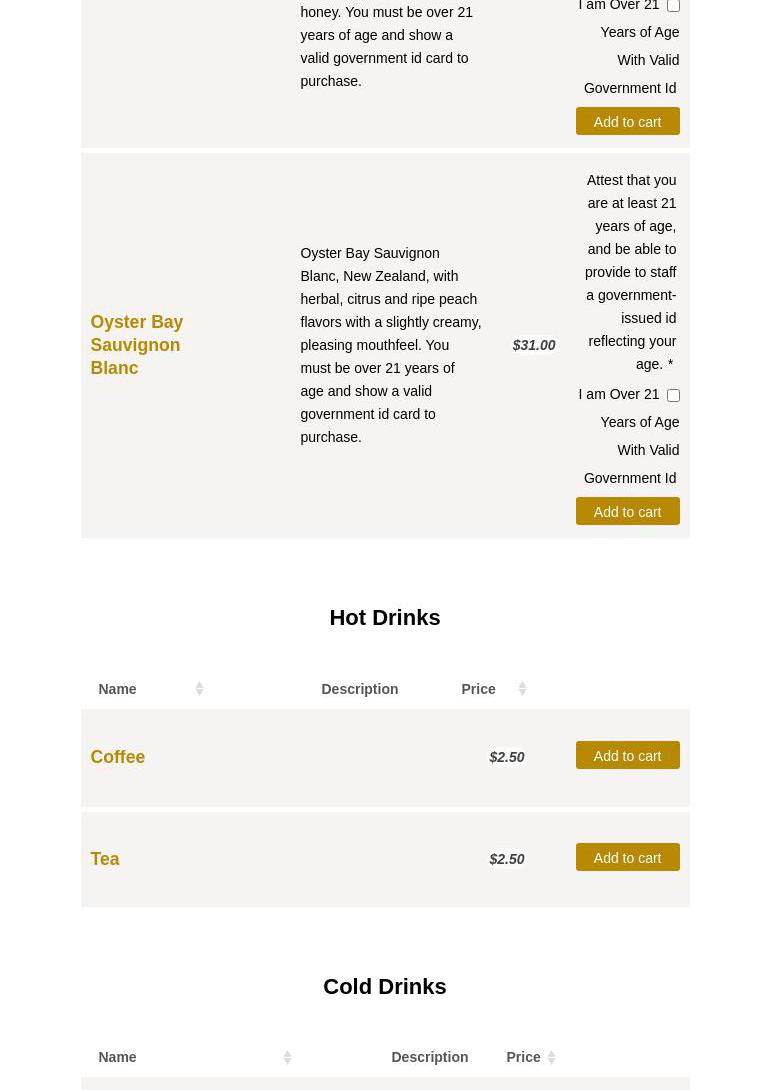Click sort arrows beside Cold Drinks Price column
The image size is (770, 1090).
551,1057
